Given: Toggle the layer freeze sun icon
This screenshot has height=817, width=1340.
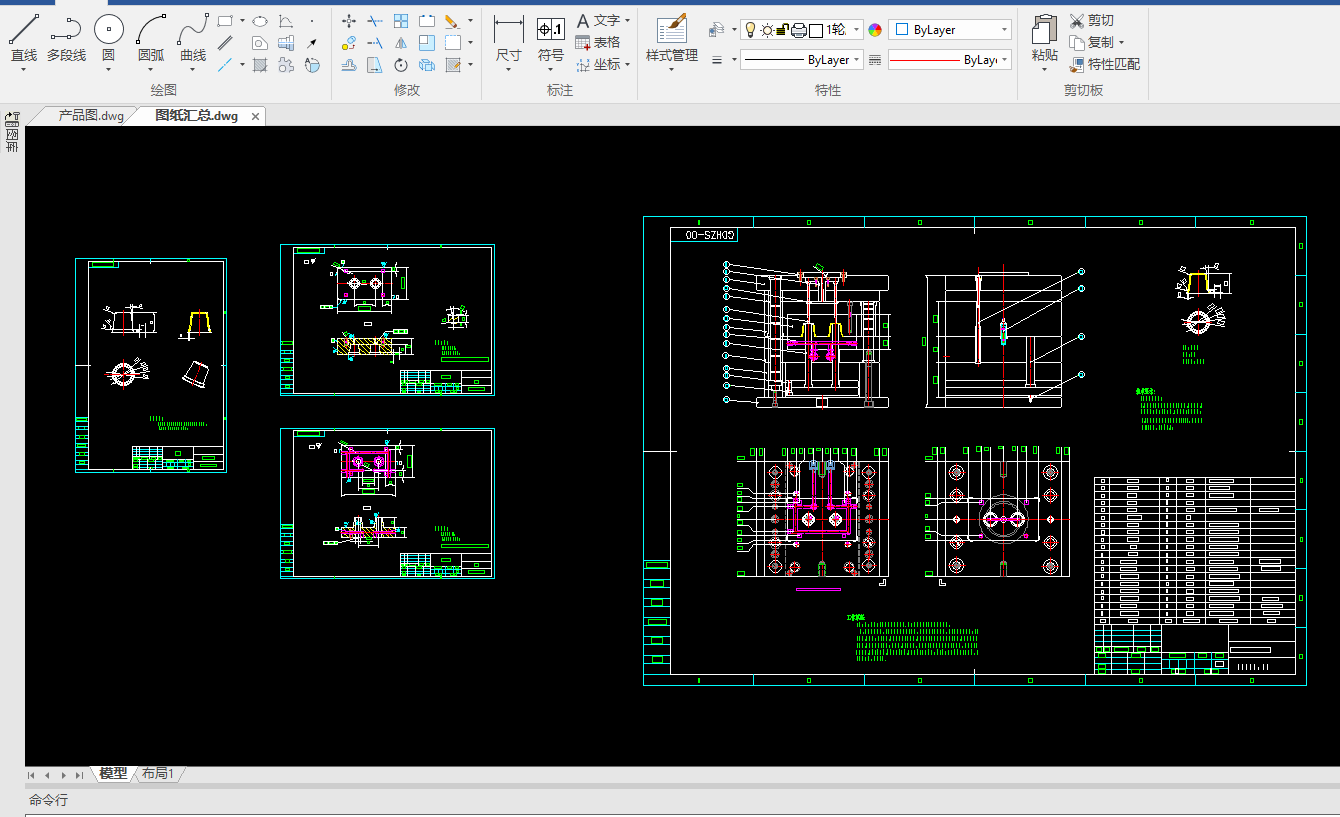Looking at the screenshot, I should point(767,30).
